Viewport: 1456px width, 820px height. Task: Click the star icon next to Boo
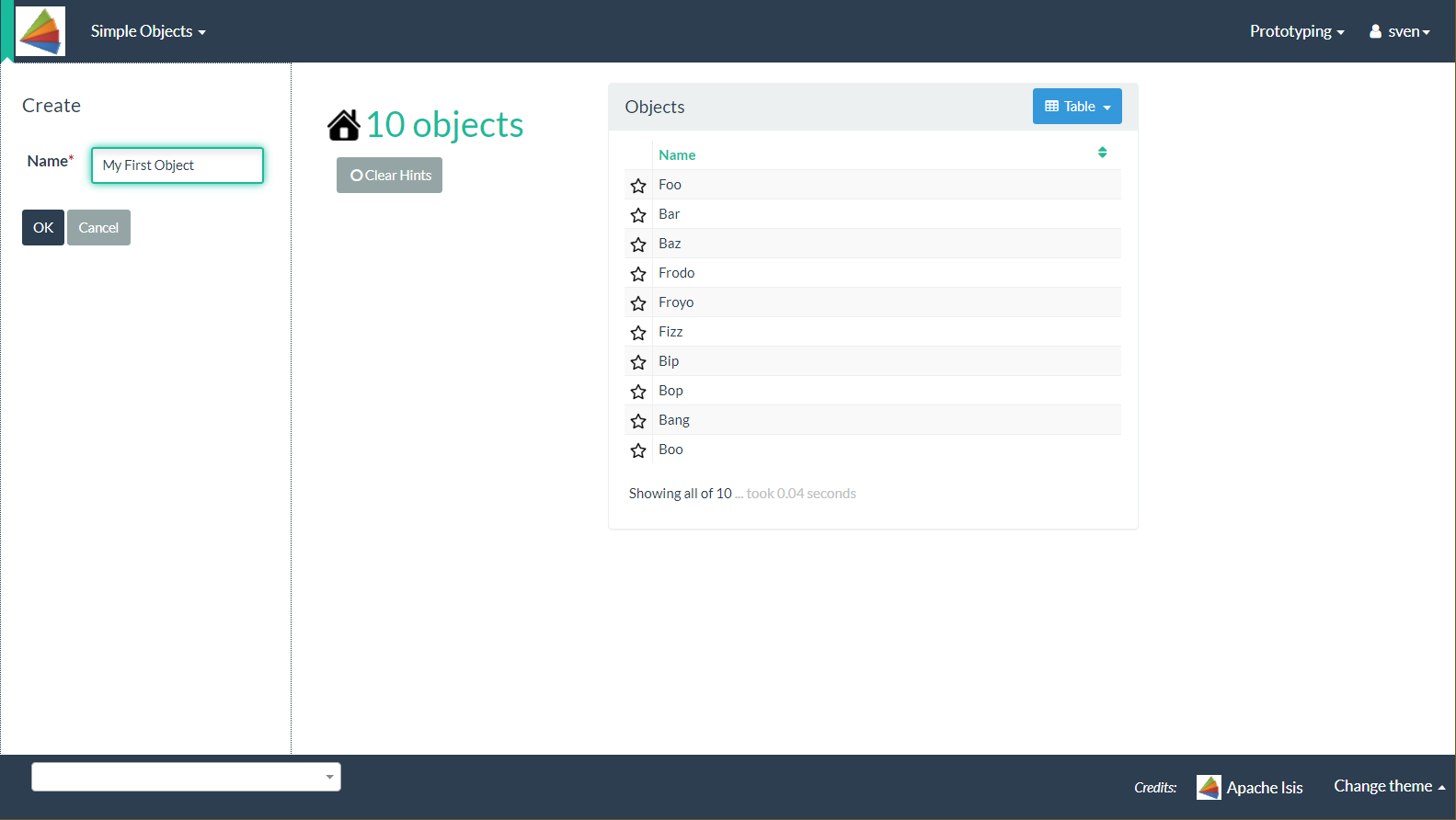(638, 450)
